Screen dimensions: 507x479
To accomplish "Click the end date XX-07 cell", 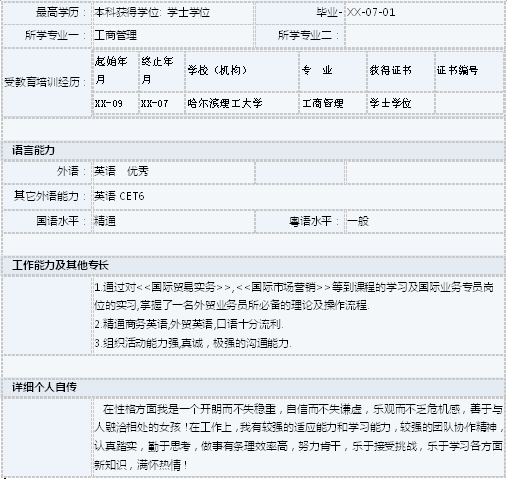I will tap(162, 103).
